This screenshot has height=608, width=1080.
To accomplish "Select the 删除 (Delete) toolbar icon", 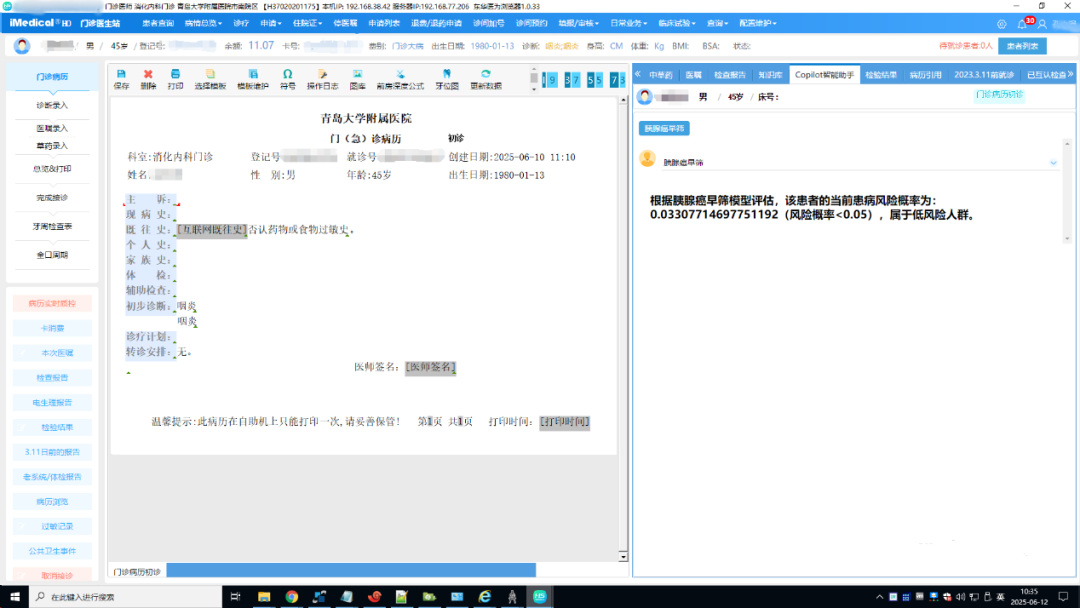I will click(147, 76).
